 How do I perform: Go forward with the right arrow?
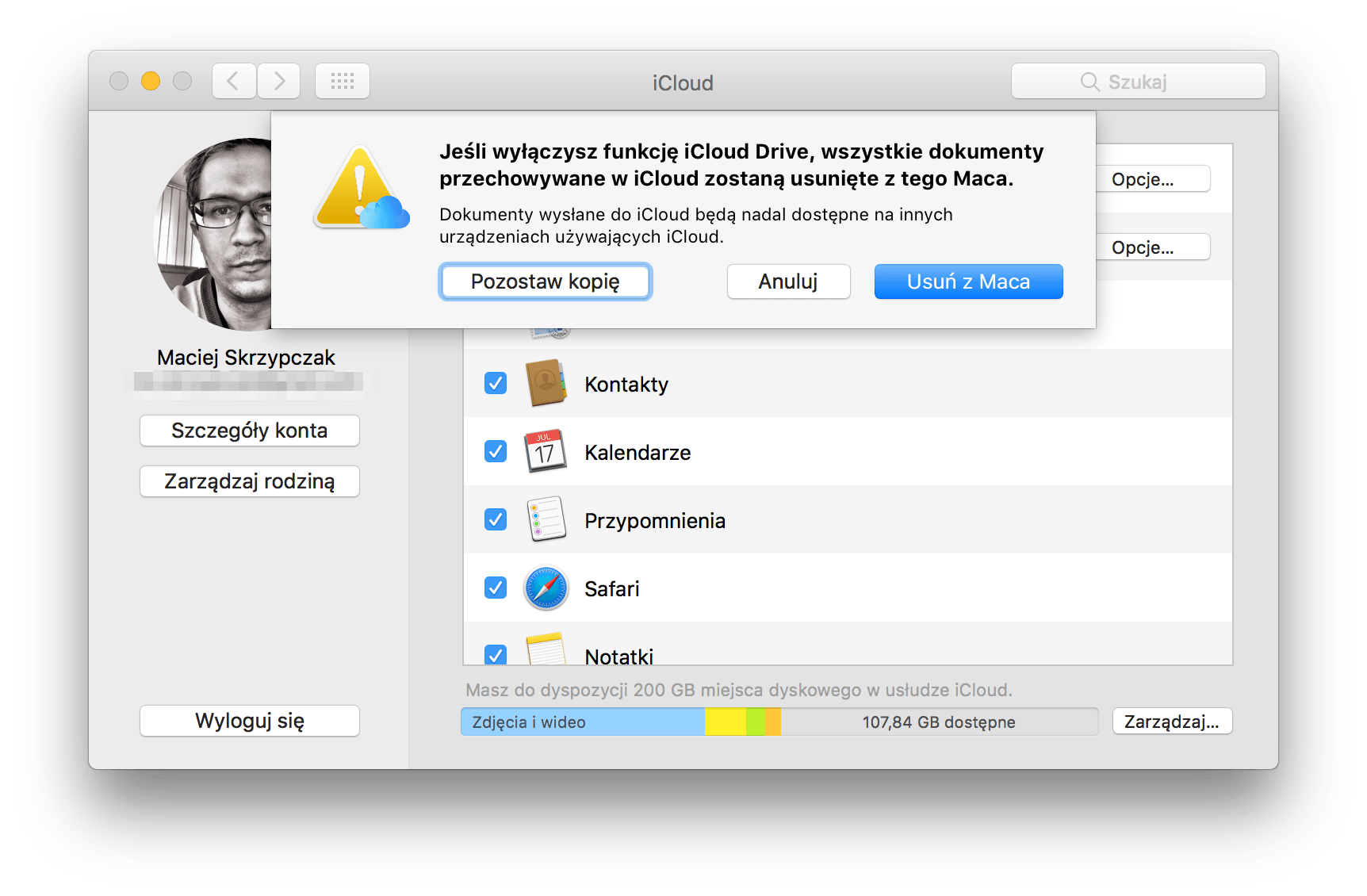(278, 81)
